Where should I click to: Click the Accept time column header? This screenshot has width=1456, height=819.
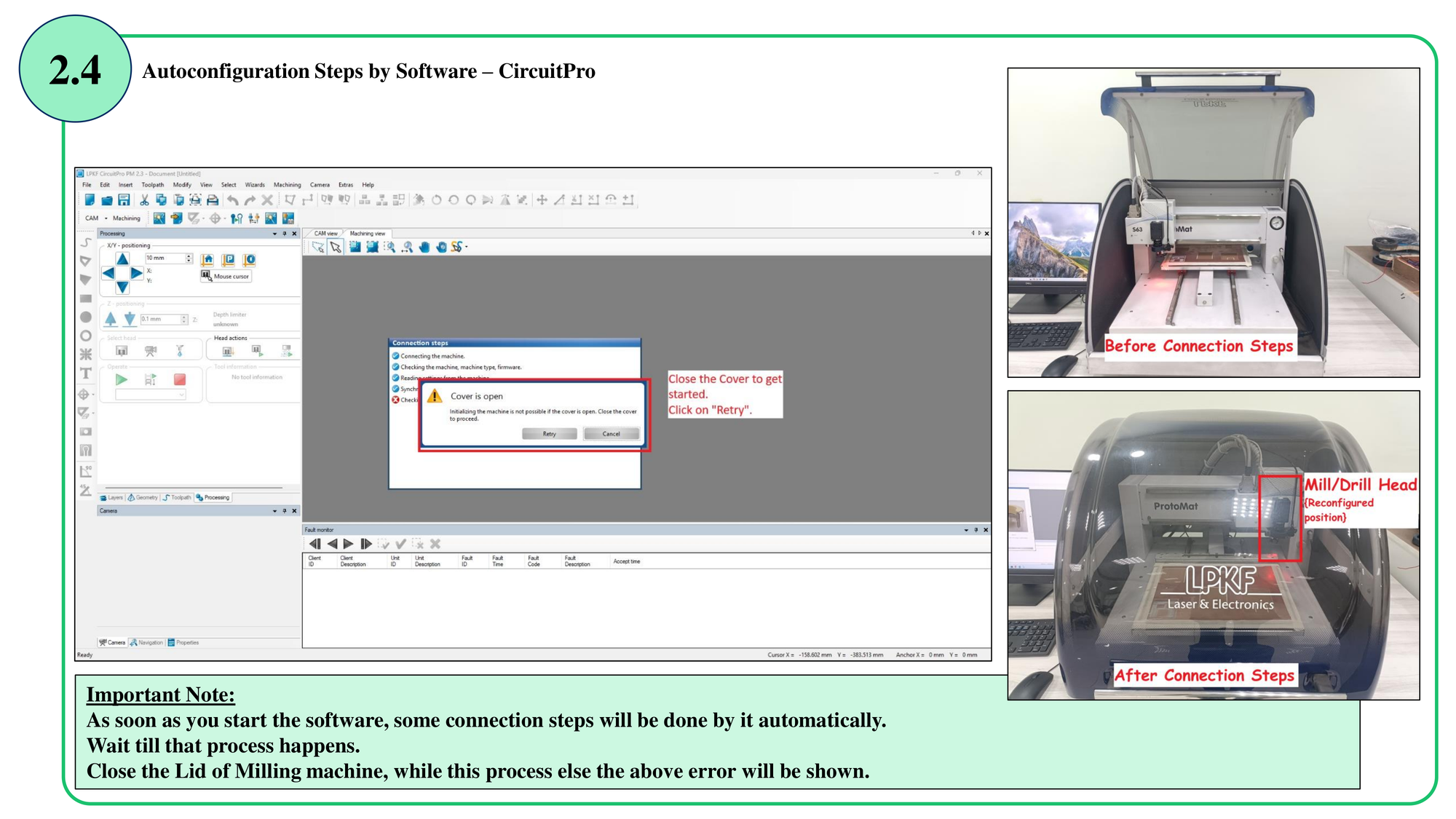coord(627,561)
